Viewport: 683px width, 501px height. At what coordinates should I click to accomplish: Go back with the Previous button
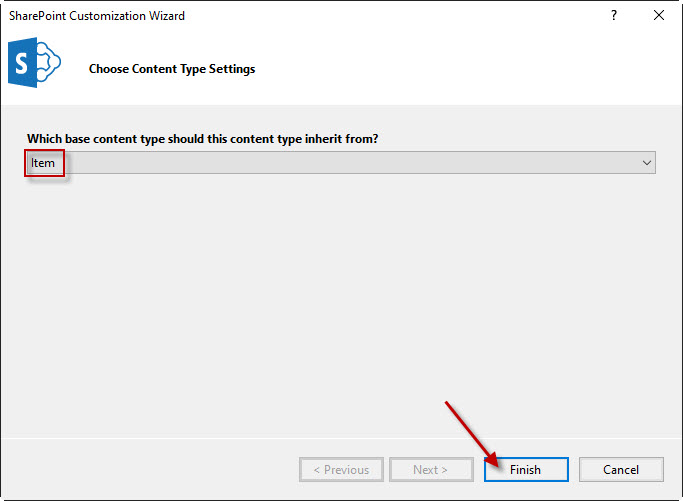[x=342, y=470]
